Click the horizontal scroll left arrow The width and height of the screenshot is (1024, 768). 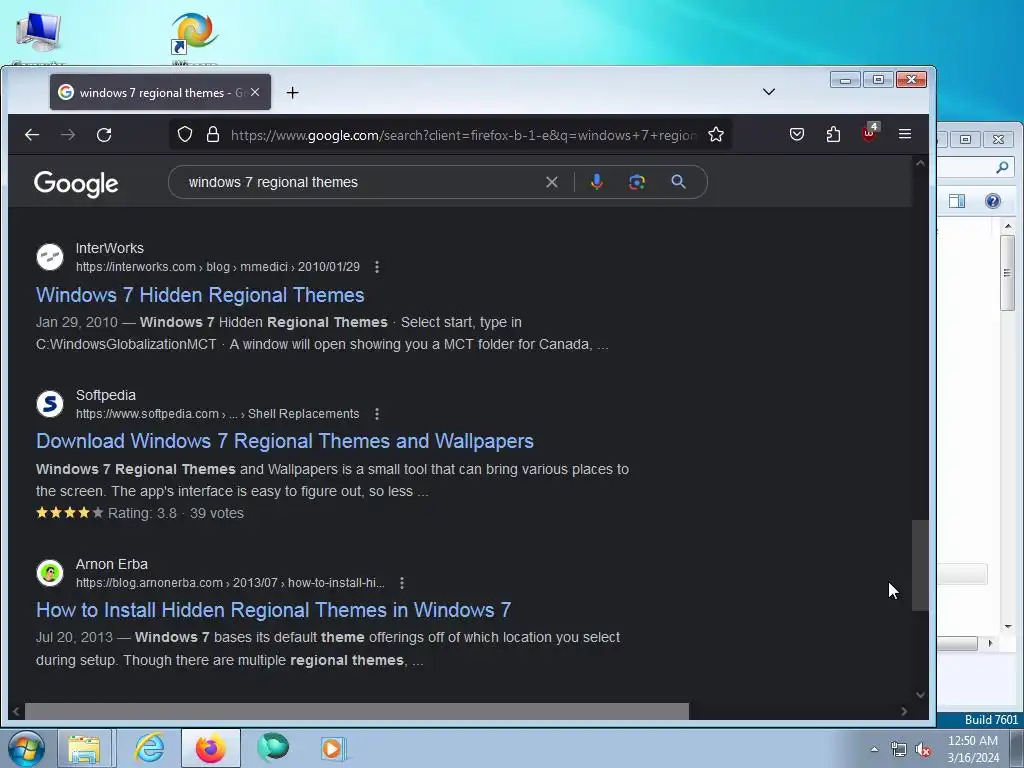16,711
